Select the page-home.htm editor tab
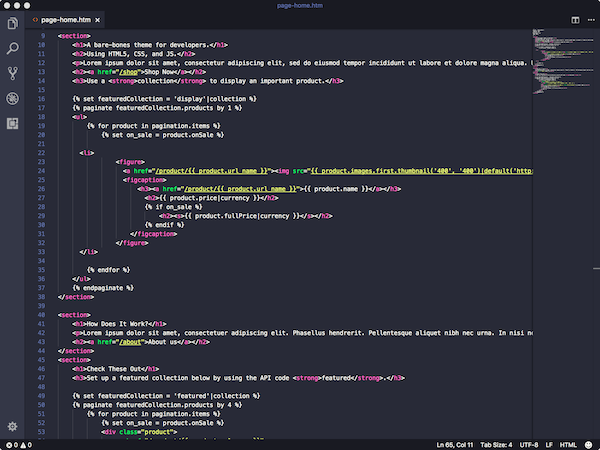Image resolution: width=600 pixels, height=450 pixels. (x=65, y=20)
